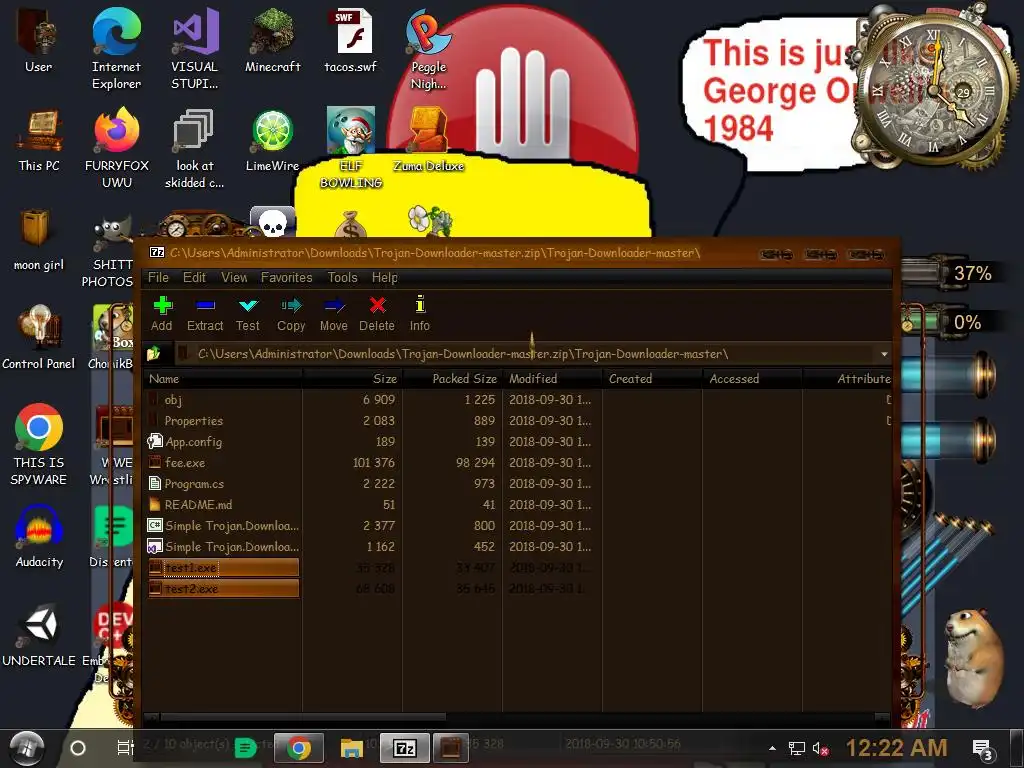The image size is (1024, 768).
Task: Open the notification center icon
Action: pyautogui.click(x=983, y=750)
